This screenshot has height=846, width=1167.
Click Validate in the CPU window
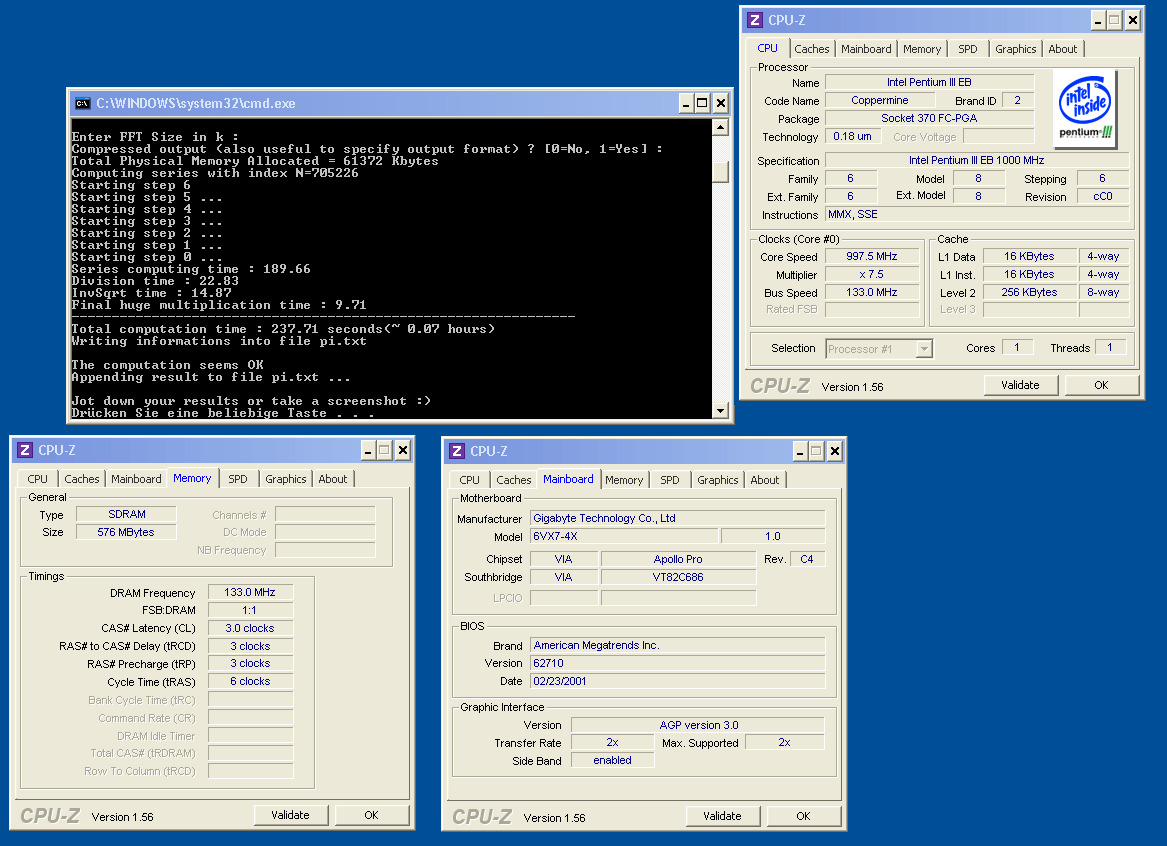click(1020, 385)
